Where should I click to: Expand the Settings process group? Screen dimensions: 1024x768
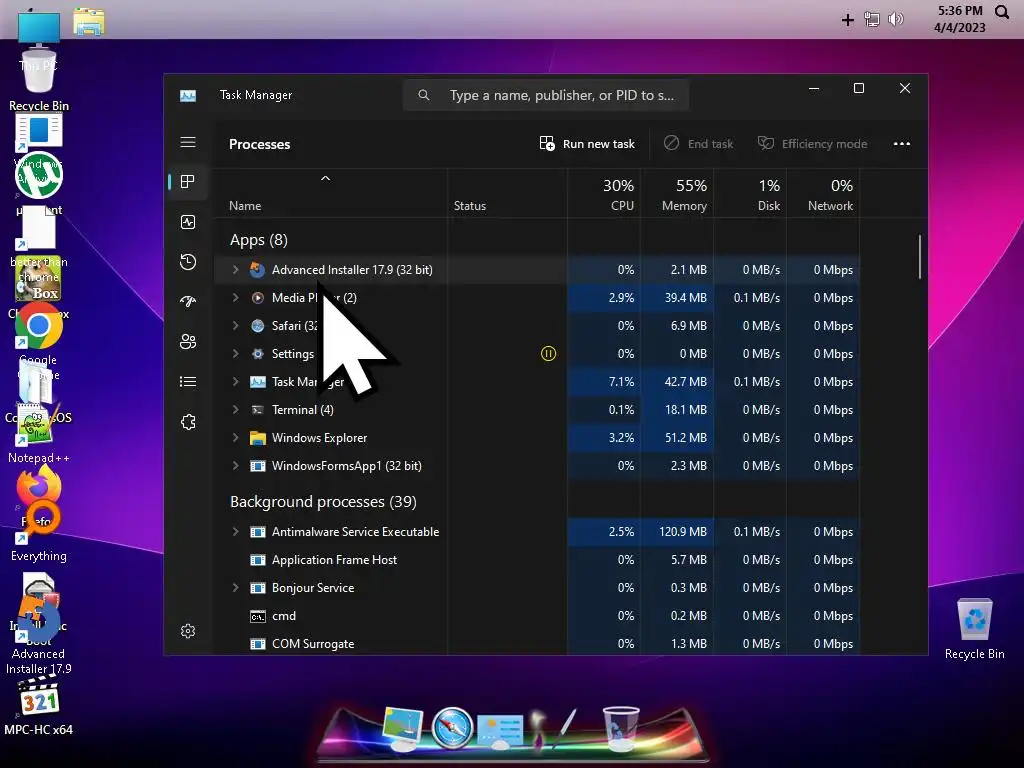pos(236,354)
